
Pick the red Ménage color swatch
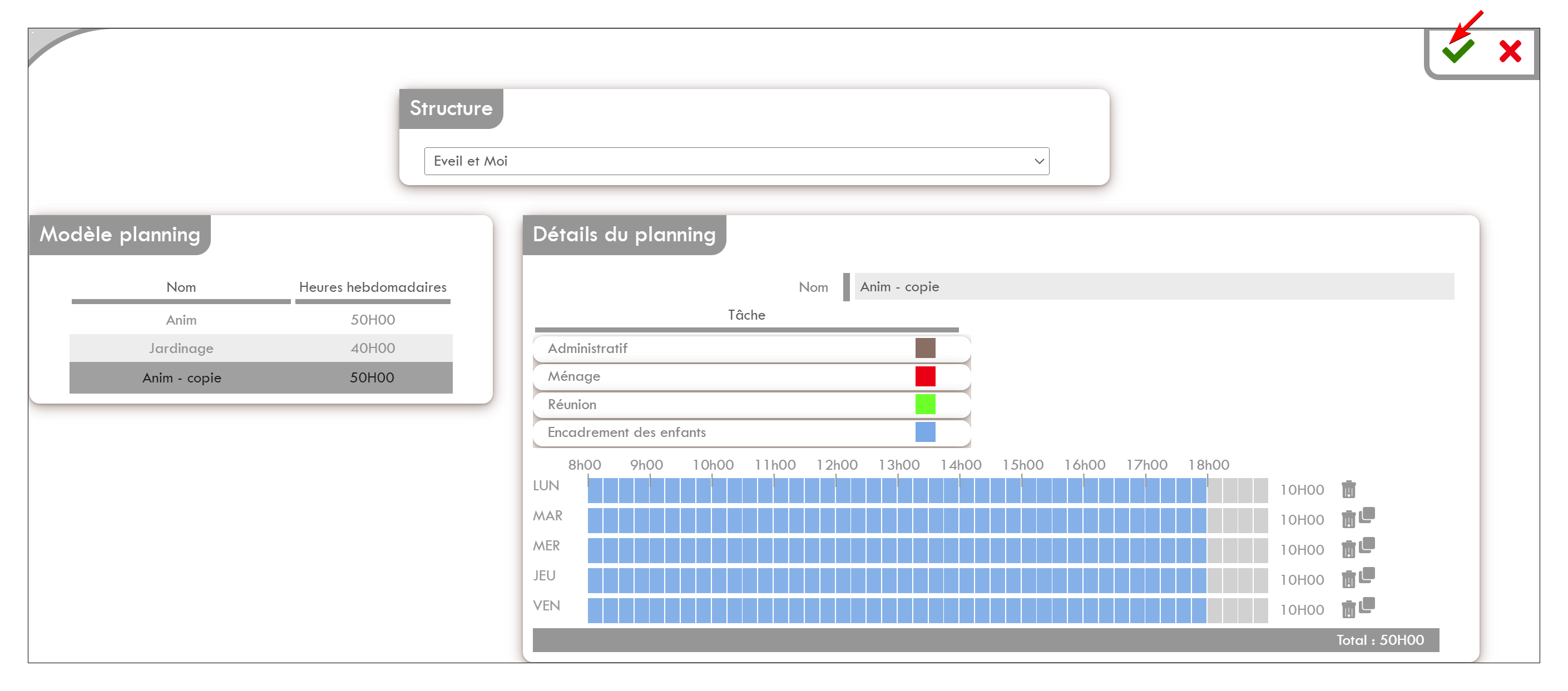point(925,376)
